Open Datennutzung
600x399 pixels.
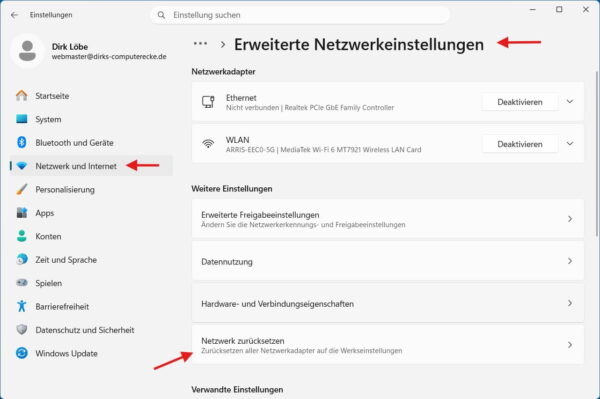point(388,261)
